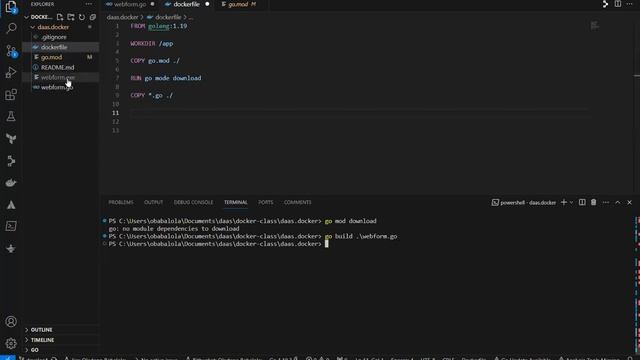Open the Terraform extension view
Screen dimensions: 640x360
[11, 139]
